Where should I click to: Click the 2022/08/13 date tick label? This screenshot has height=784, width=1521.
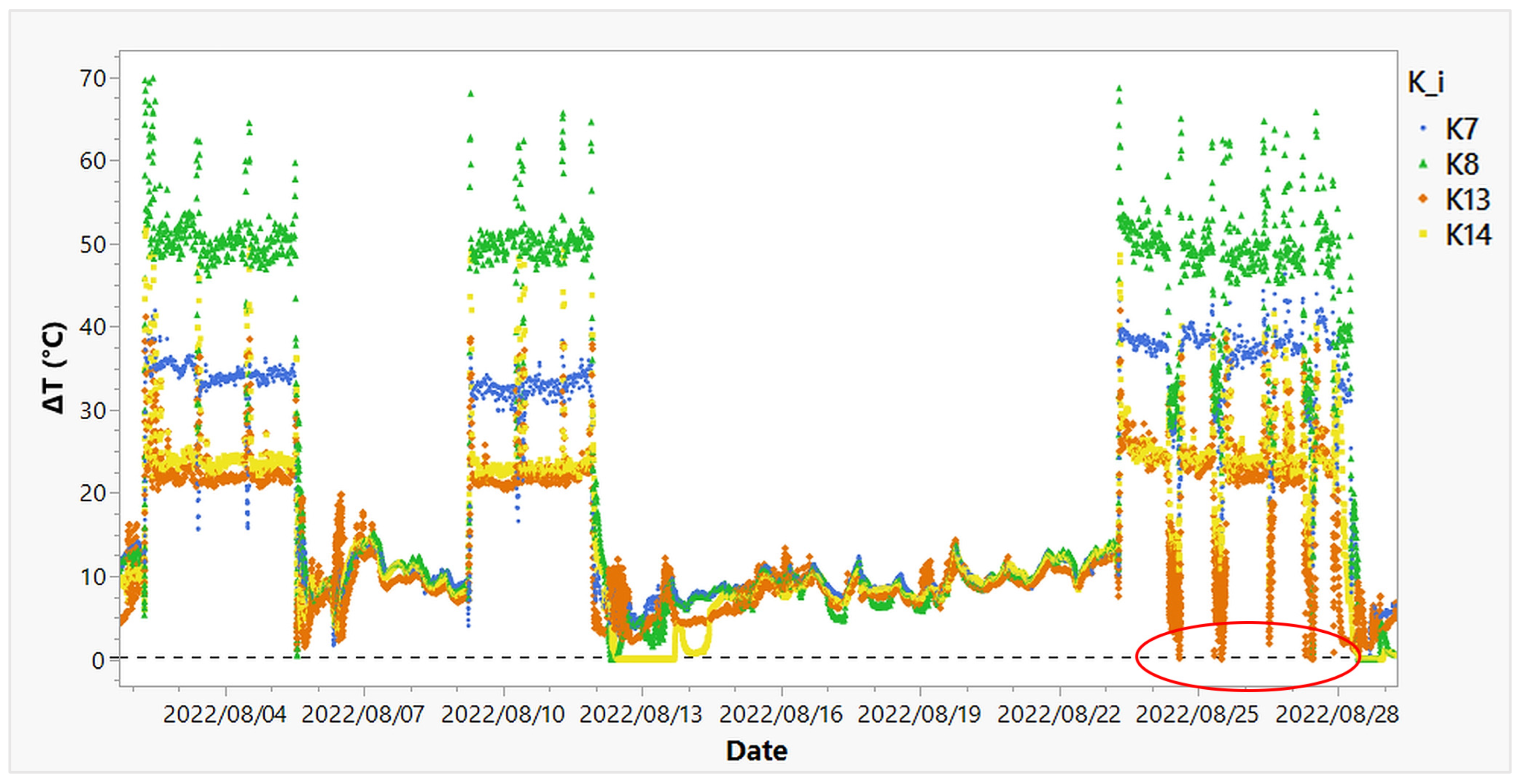pyautogui.click(x=641, y=714)
